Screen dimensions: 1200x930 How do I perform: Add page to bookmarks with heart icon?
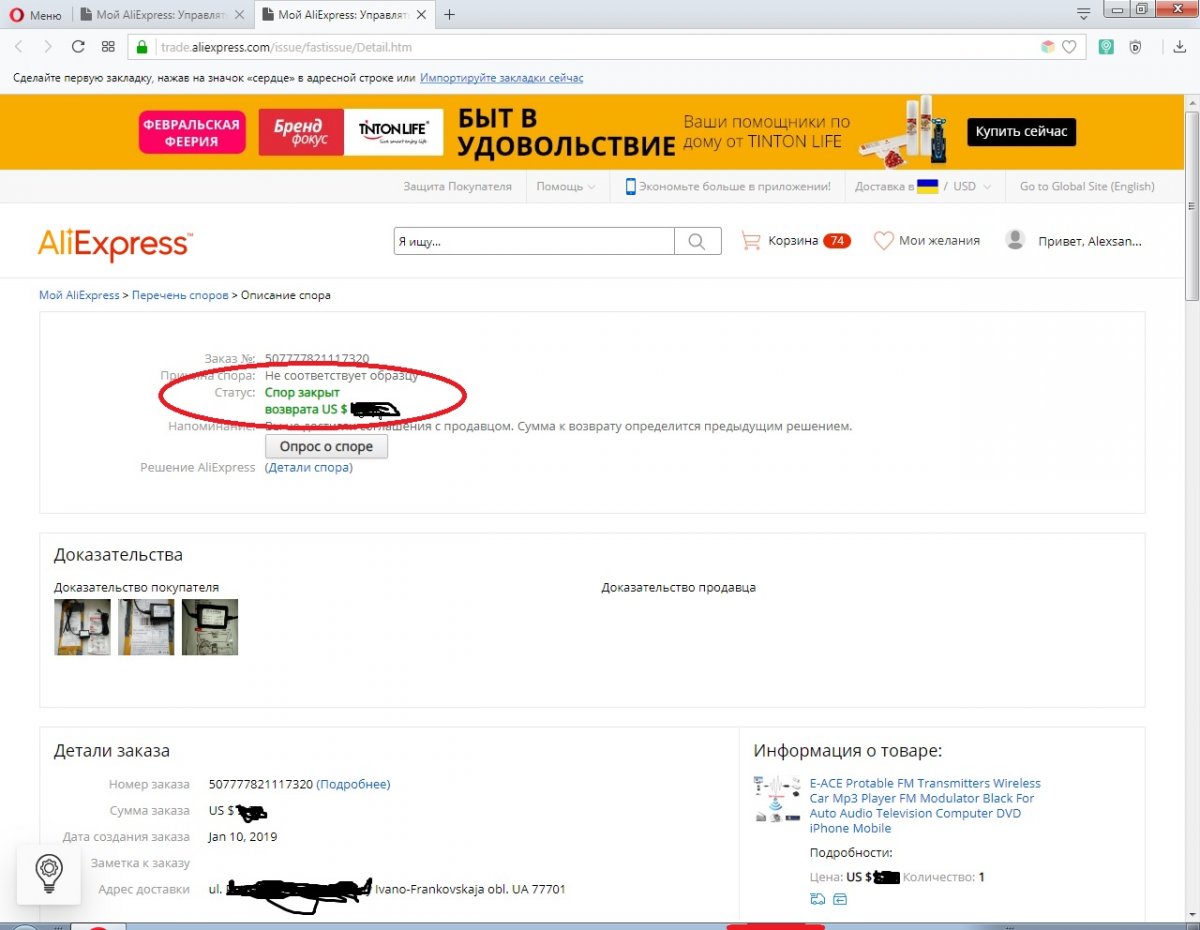click(x=1069, y=47)
